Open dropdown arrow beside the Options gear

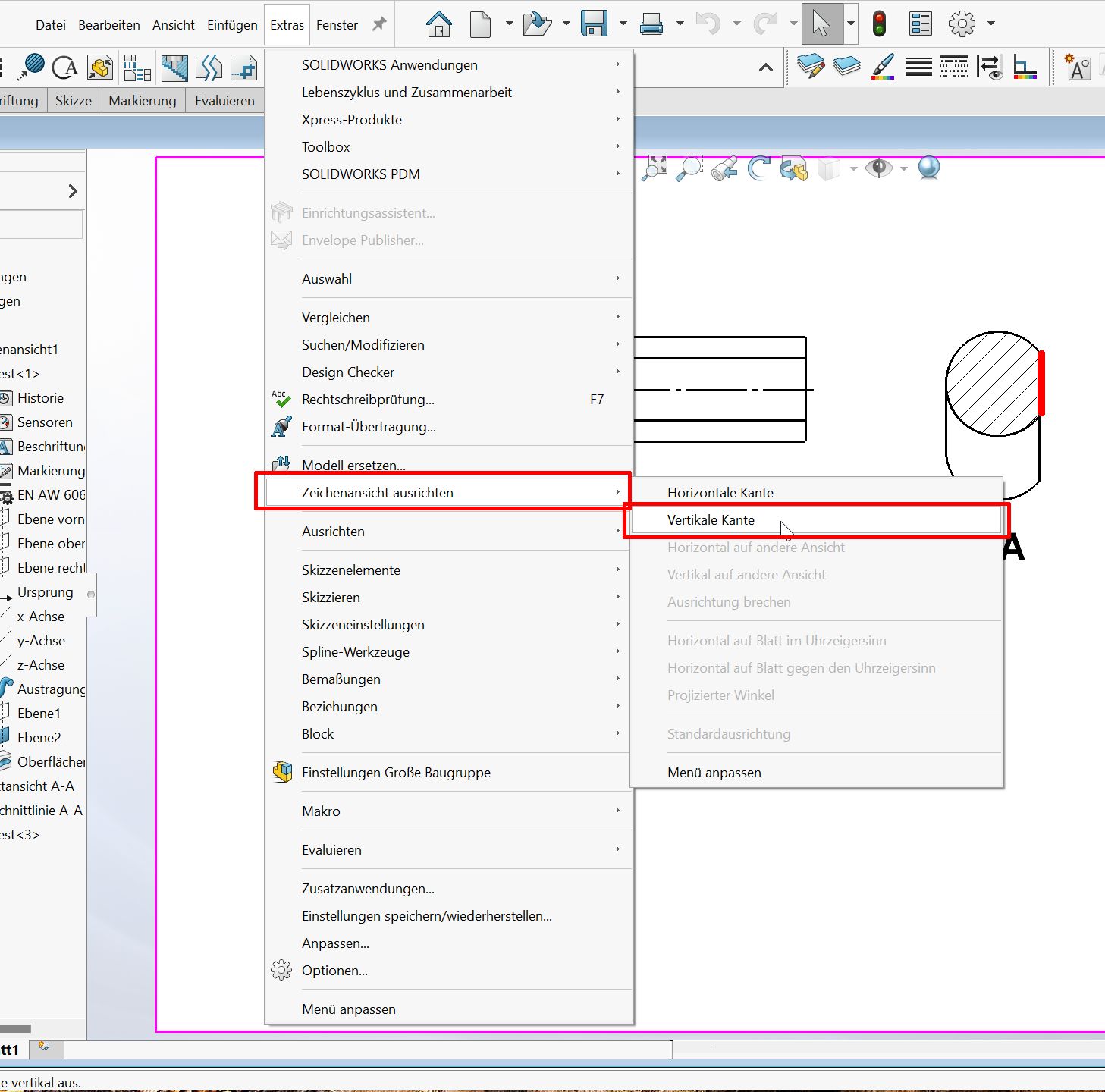[990, 24]
